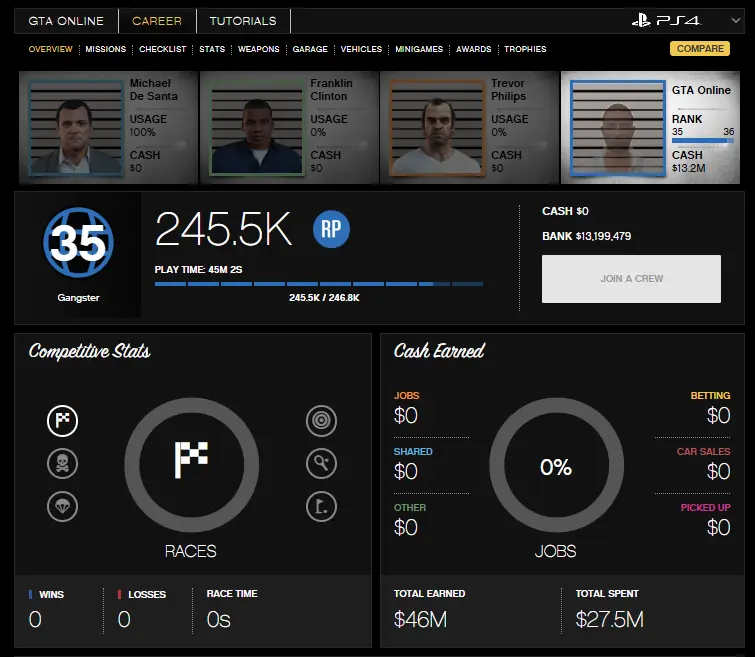Select Franklin Clinton character card
The width and height of the screenshot is (755, 657).
click(x=289, y=127)
